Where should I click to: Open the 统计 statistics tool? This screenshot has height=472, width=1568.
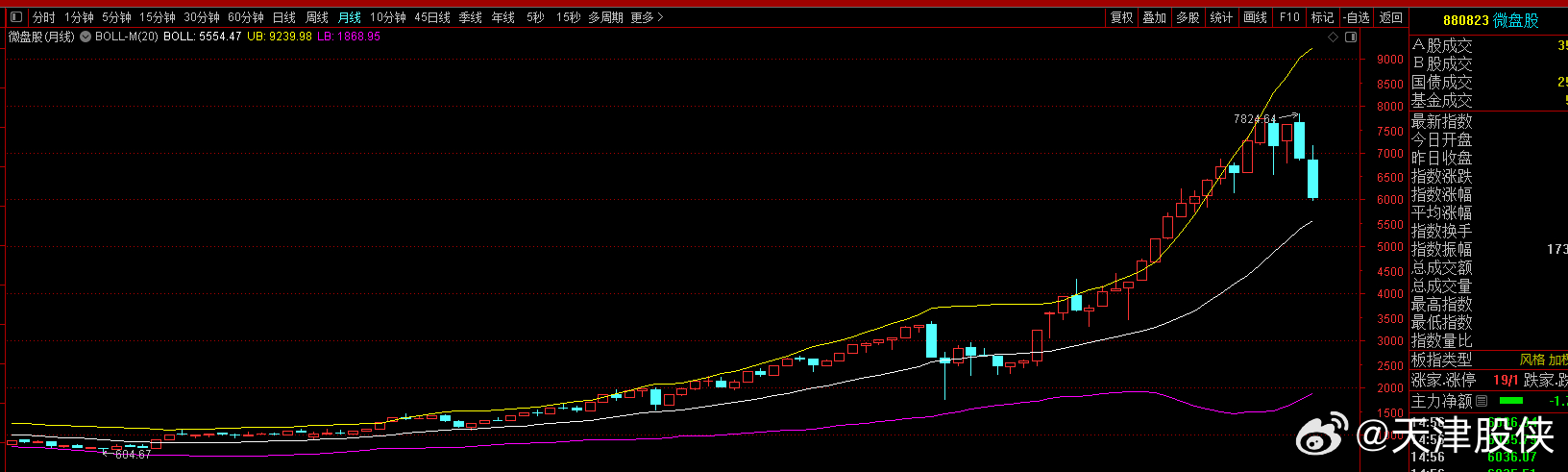pos(1221,17)
